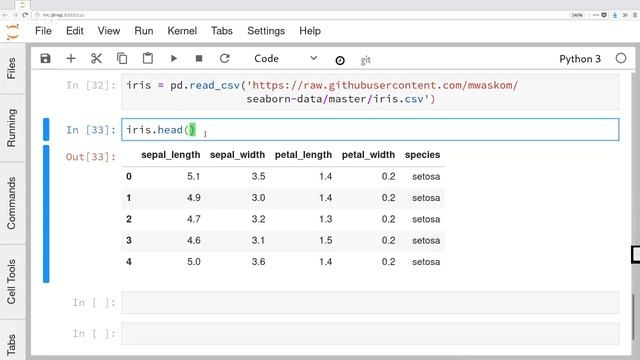Open the Files sidebar tab
This screenshot has width=640, height=360.
(12, 68)
